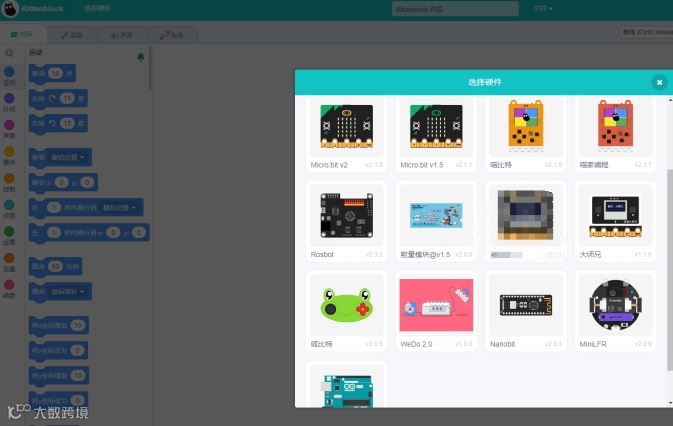Click the hardware dialog vertical scrollbar

coord(670,270)
